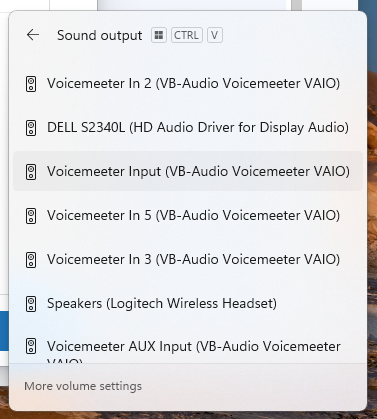Click the Sound output heading

tap(100, 35)
